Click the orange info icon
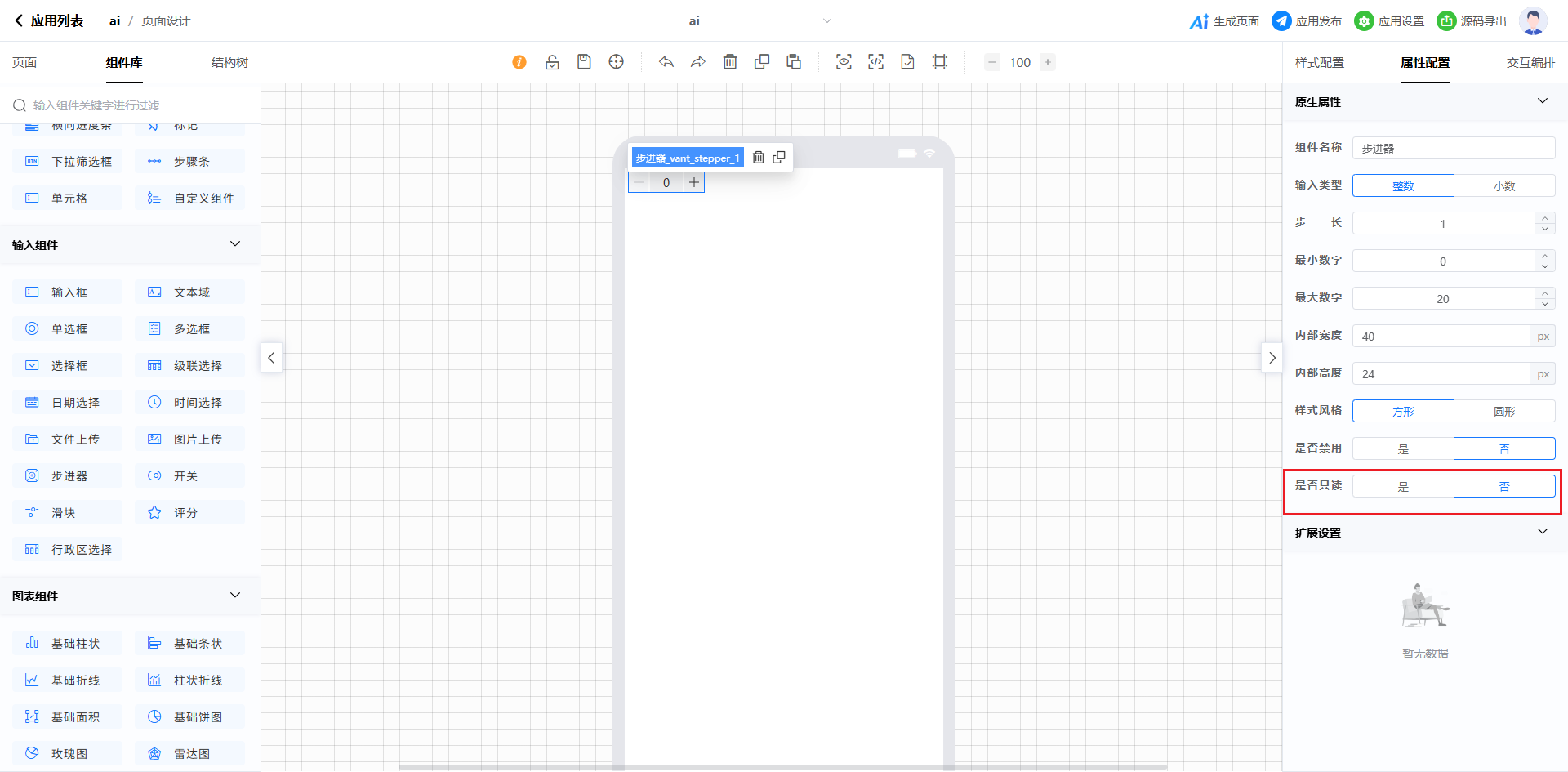Screen dimensions: 1568x772 [519, 62]
